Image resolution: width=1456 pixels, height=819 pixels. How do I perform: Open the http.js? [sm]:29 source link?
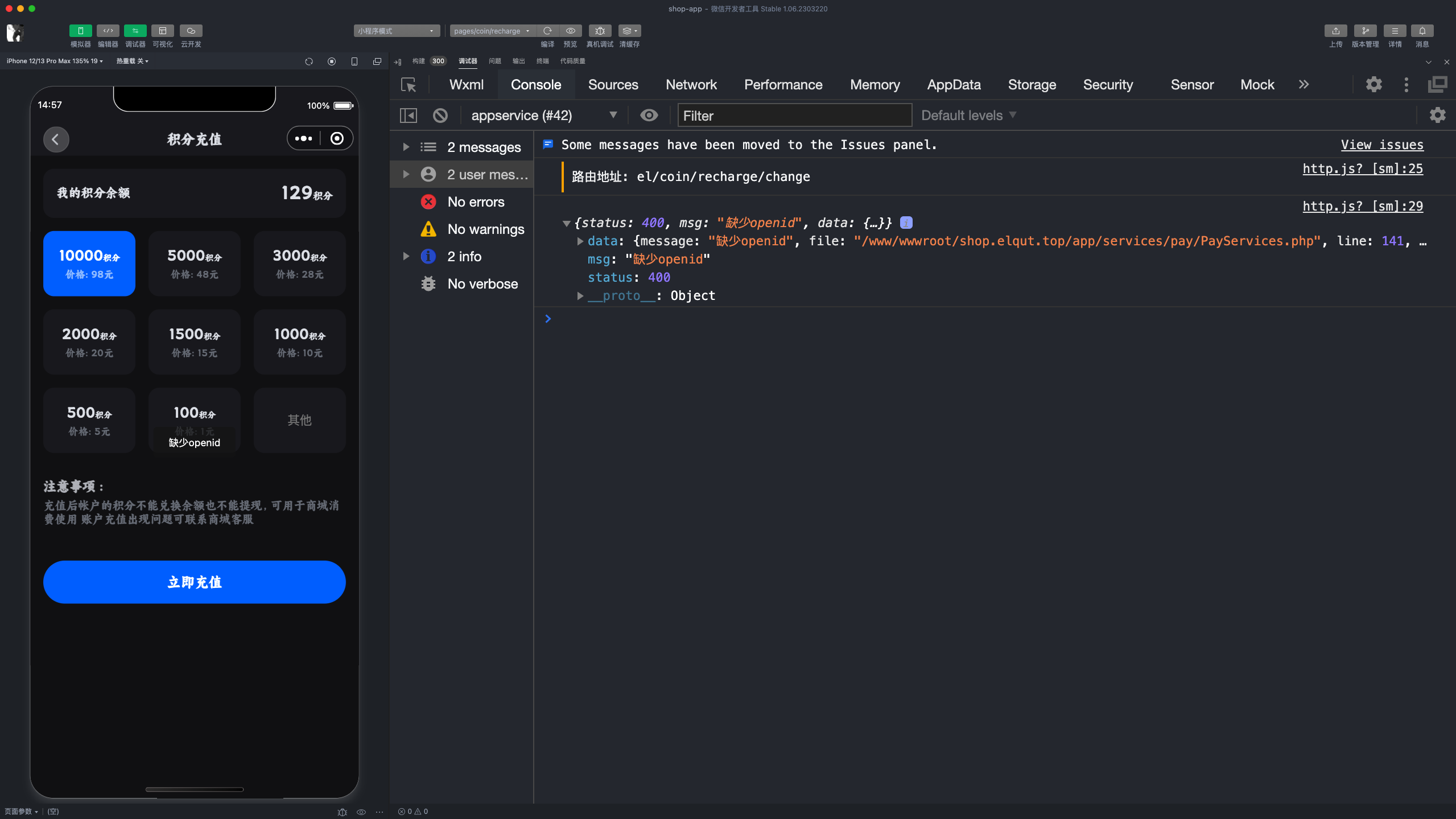point(1363,206)
